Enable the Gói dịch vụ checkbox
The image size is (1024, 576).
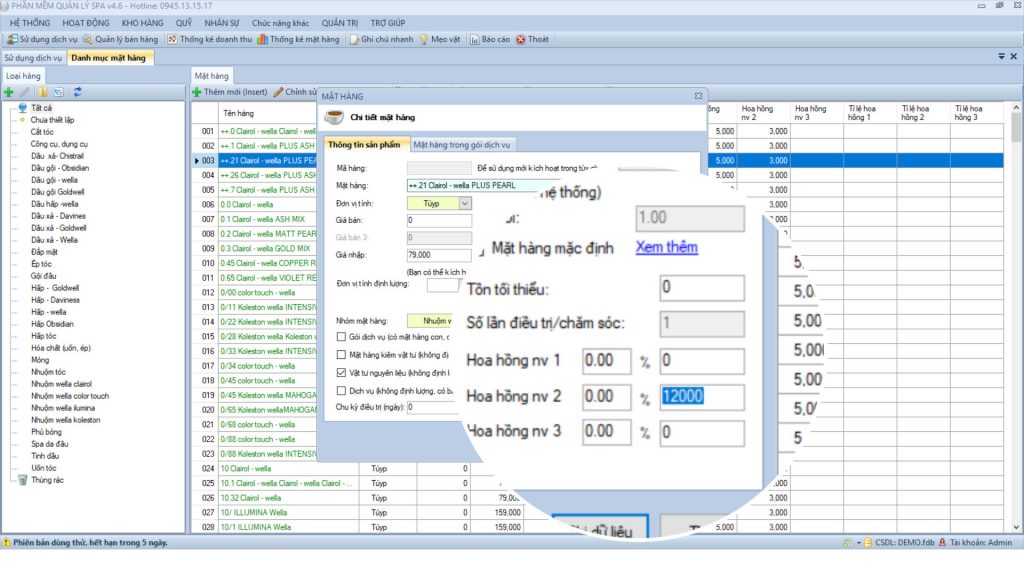click(x=342, y=337)
